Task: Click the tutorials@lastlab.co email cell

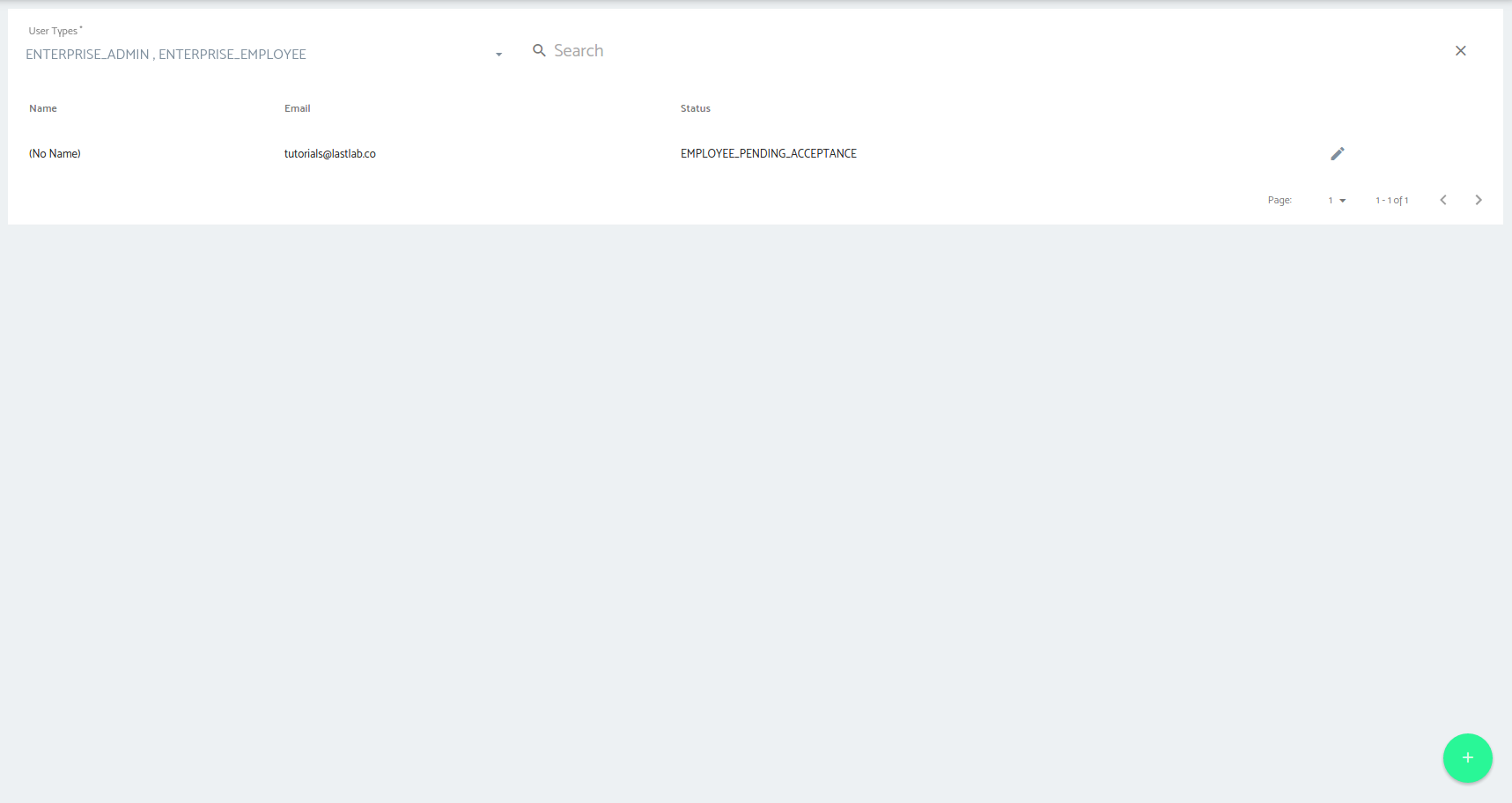Action: point(330,154)
